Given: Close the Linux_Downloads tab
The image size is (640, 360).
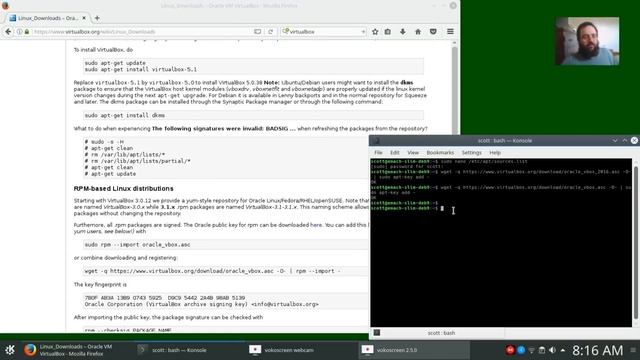Looking at the screenshot, I should 84,18.
